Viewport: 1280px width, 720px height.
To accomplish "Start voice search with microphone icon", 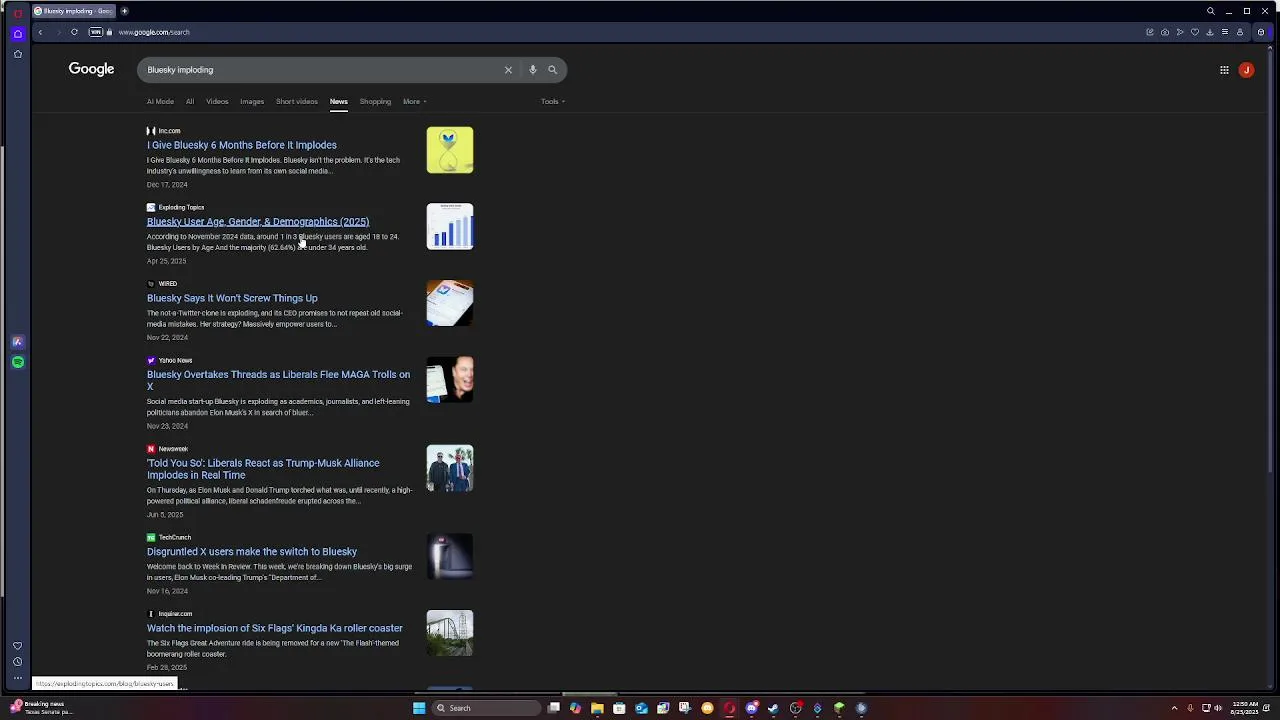I will click(x=532, y=70).
